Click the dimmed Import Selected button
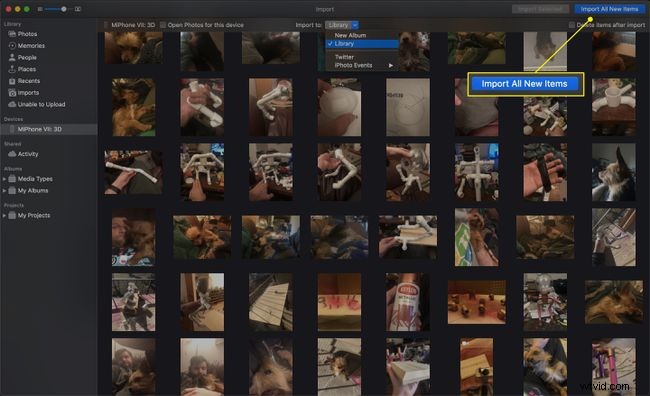Viewport: 650px width, 396px height. [540, 9]
